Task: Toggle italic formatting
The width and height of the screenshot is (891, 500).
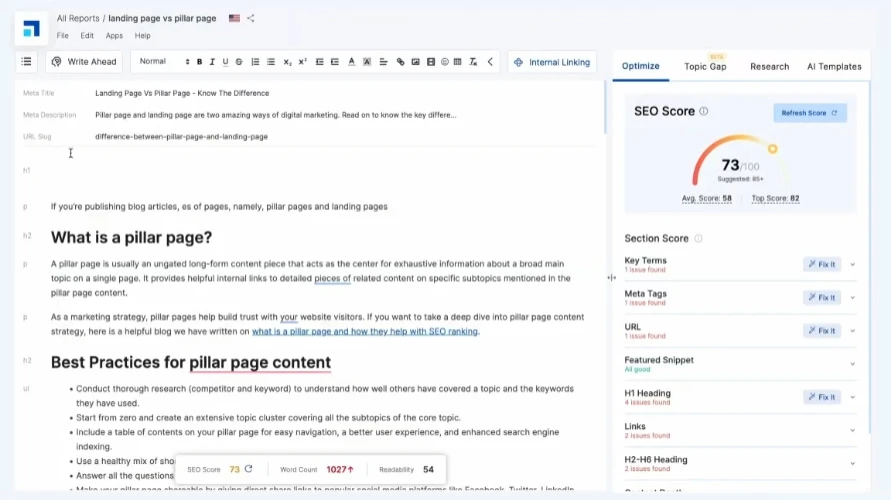Action: point(212,62)
